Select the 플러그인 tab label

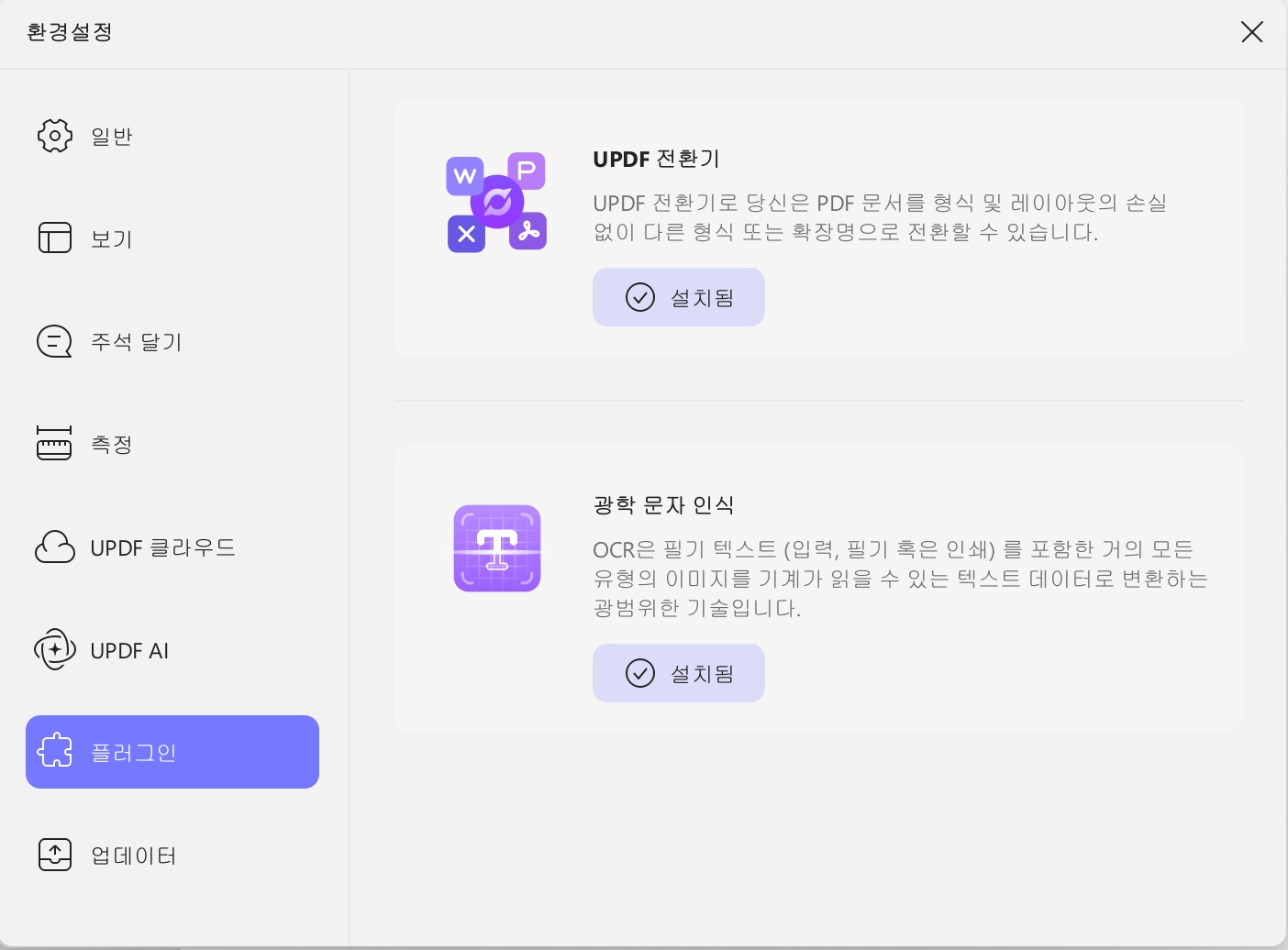click(x=133, y=753)
